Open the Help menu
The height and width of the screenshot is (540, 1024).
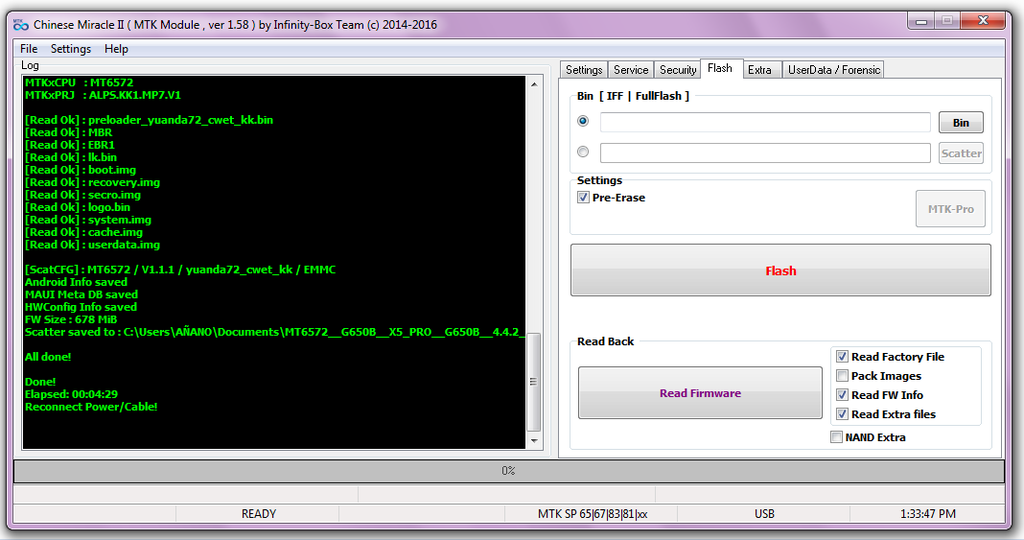tap(116, 49)
